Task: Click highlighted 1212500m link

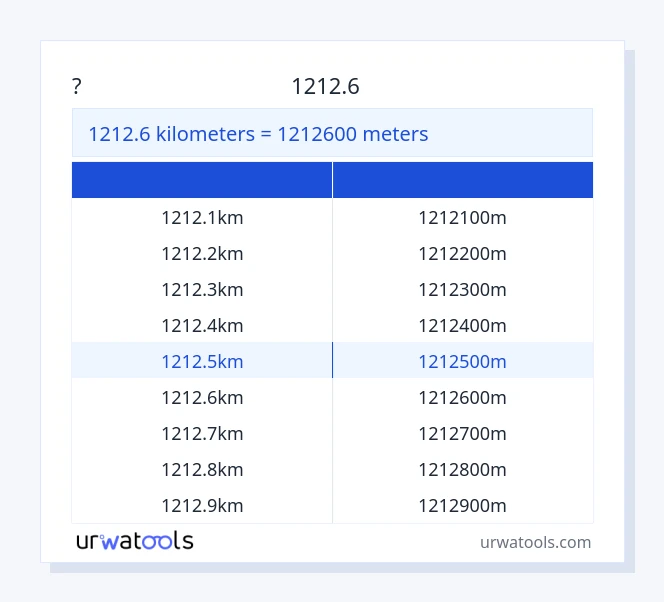Action: pyautogui.click(x=462, y=361)
